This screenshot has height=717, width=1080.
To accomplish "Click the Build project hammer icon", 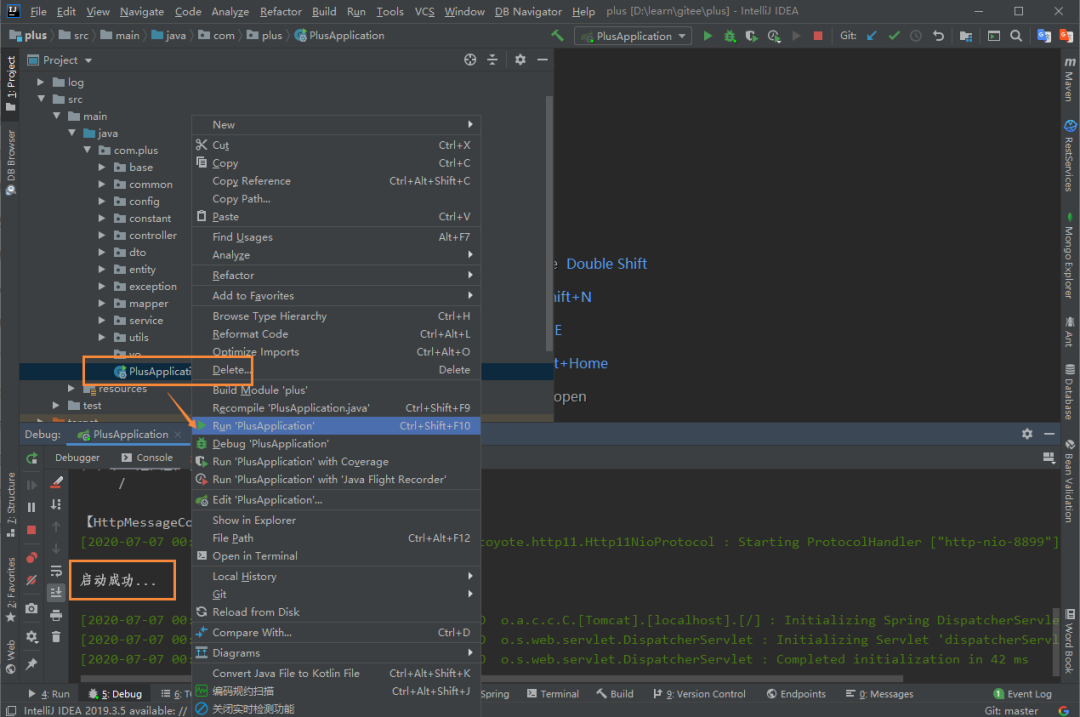I will coord(557,35).
